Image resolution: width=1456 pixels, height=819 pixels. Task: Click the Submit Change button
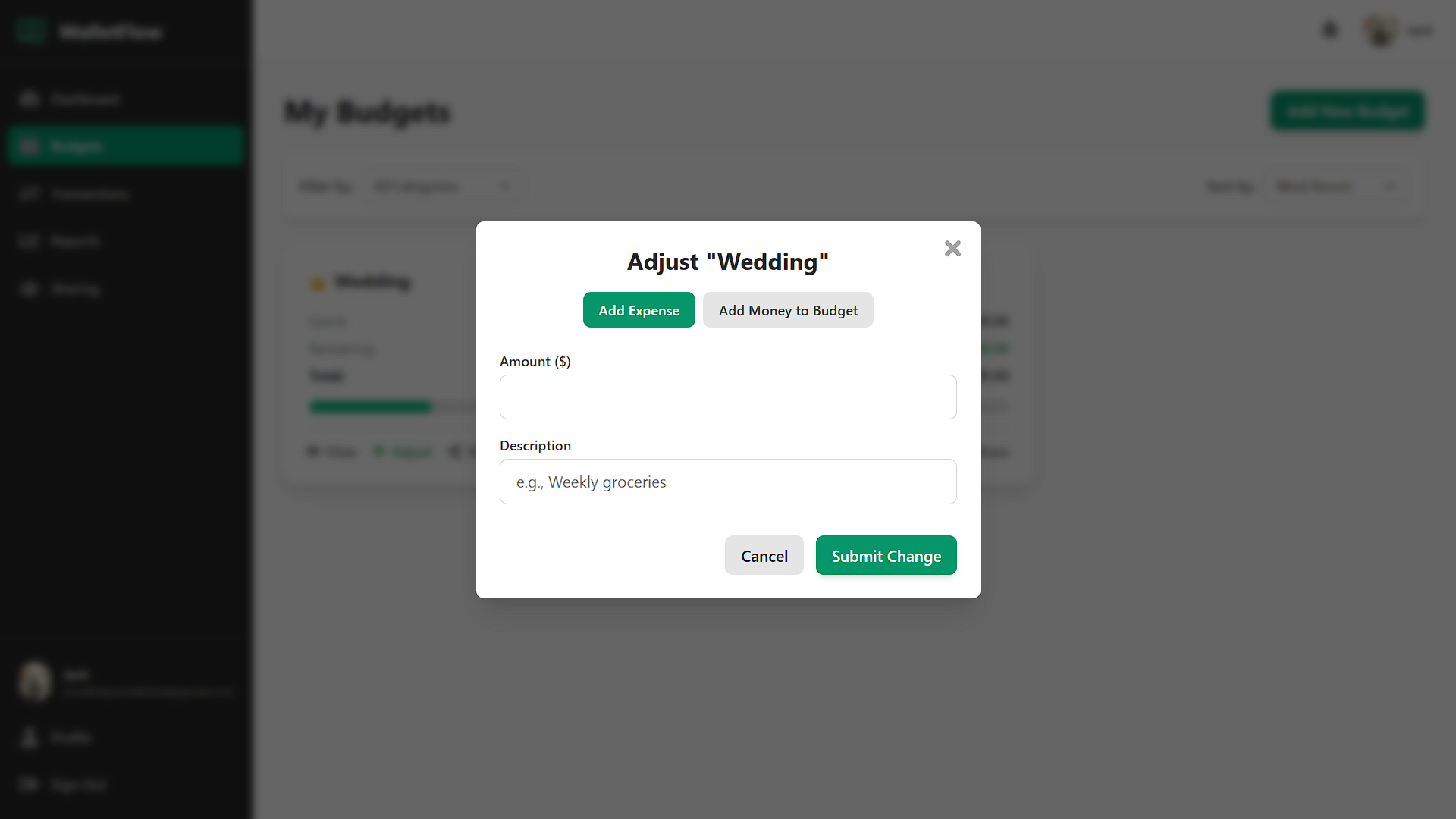coord(886,556)
